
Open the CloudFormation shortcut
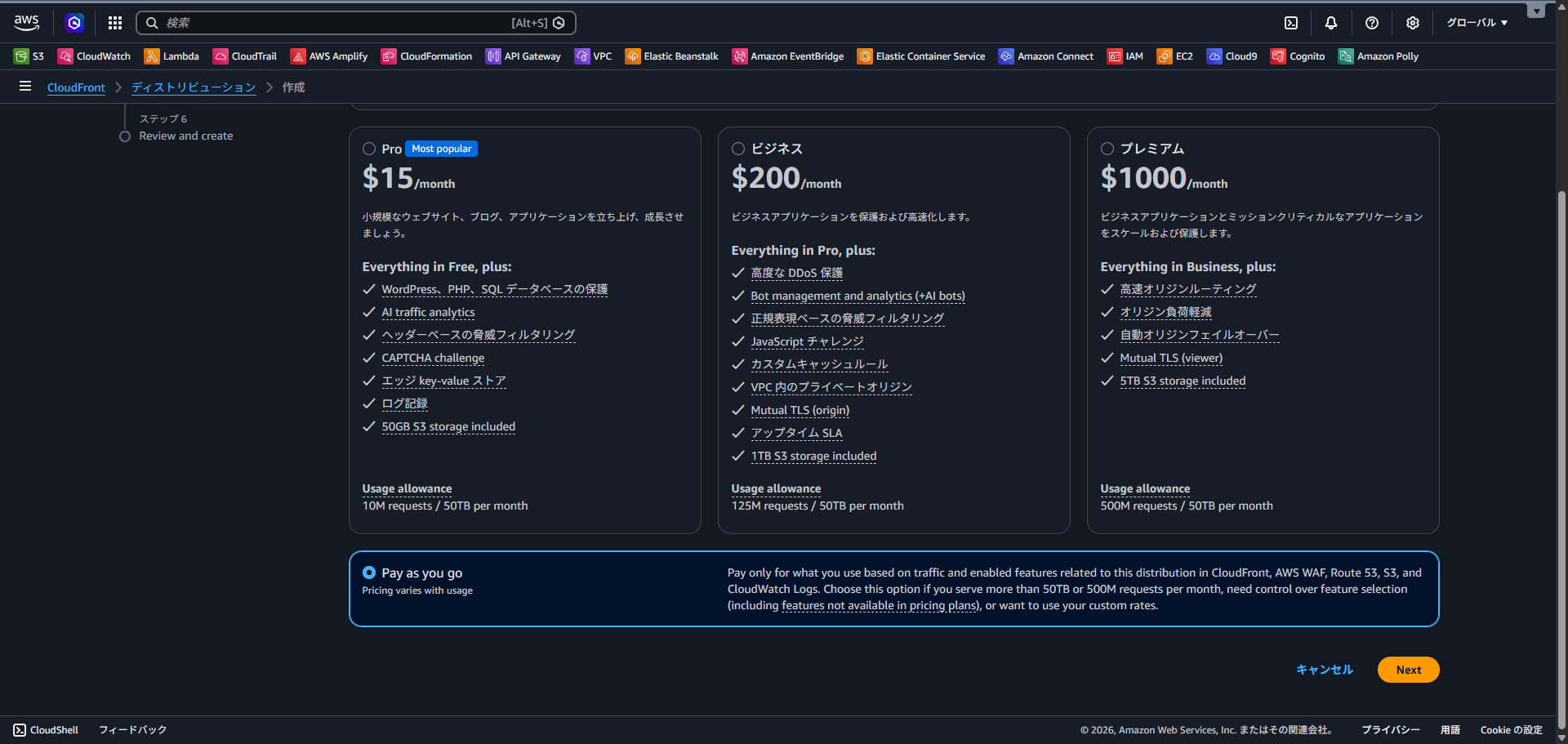pos(426,56)
